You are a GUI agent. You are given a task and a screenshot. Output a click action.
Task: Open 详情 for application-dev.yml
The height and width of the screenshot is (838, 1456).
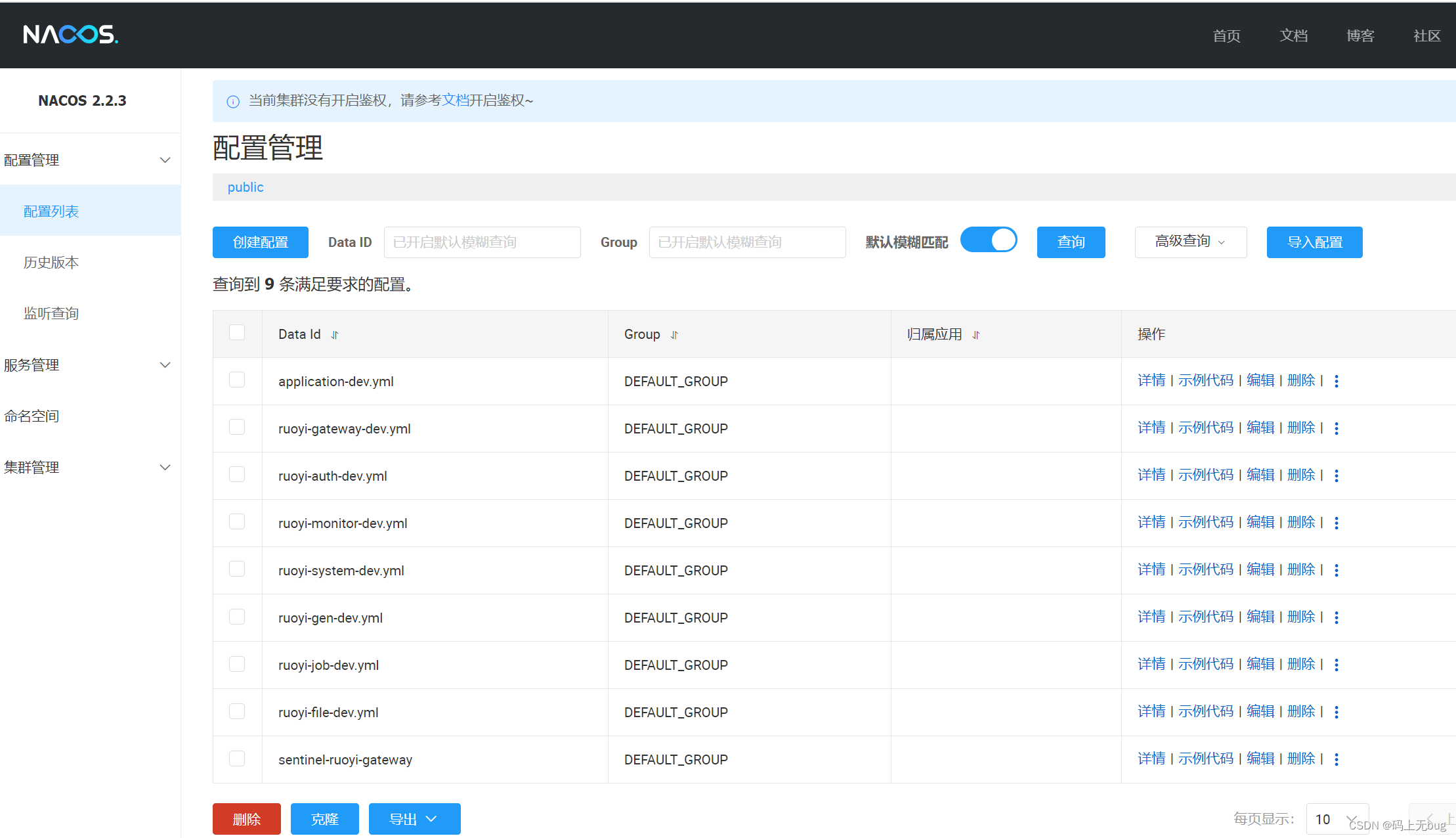coord(1151,380)
